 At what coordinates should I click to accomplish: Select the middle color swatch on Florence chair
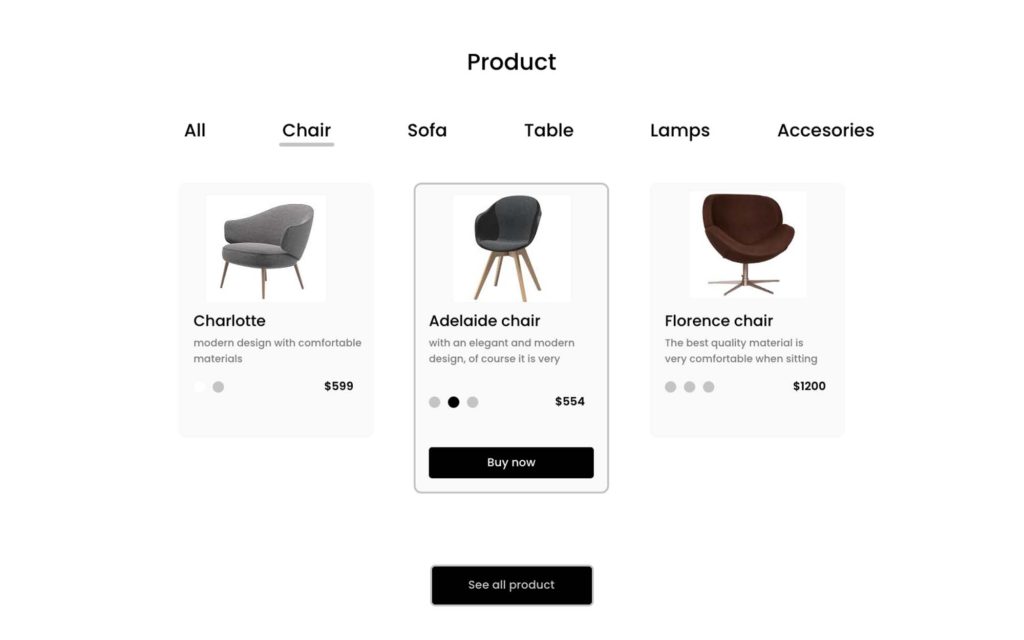pyautogui.click(x=690, y=387)
